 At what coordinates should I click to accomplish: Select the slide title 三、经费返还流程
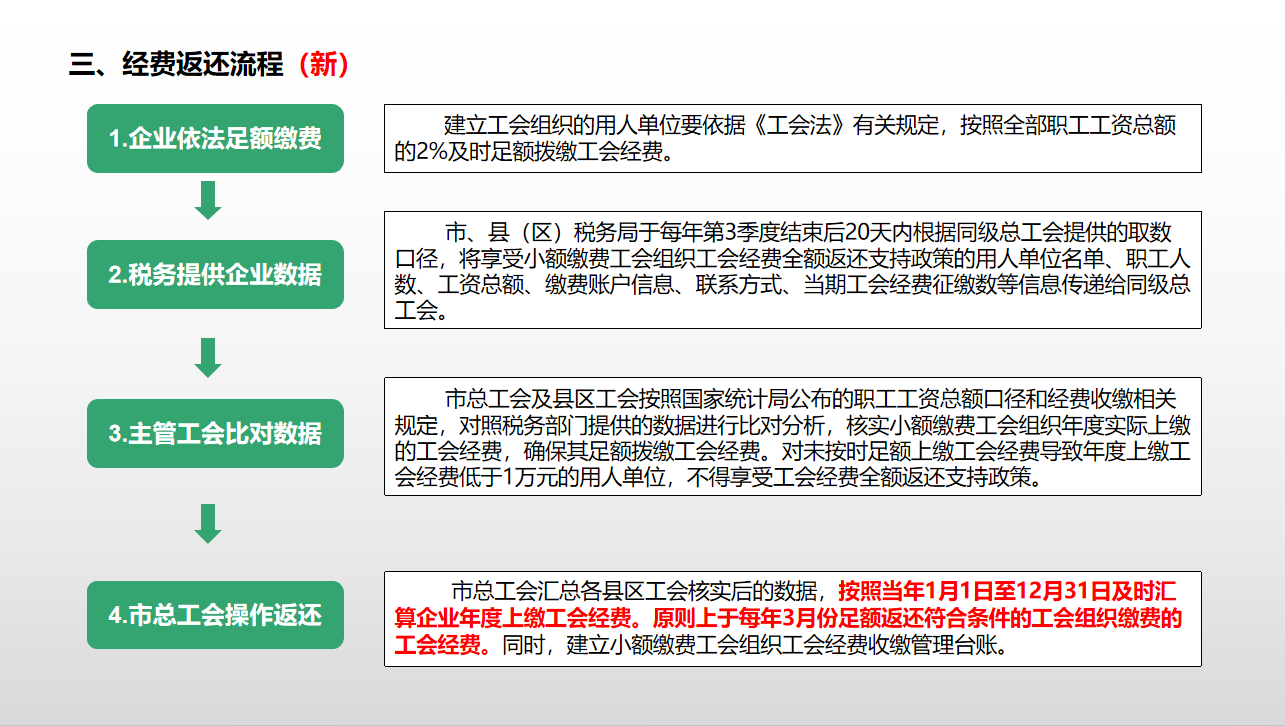click(x=176, y=65)
